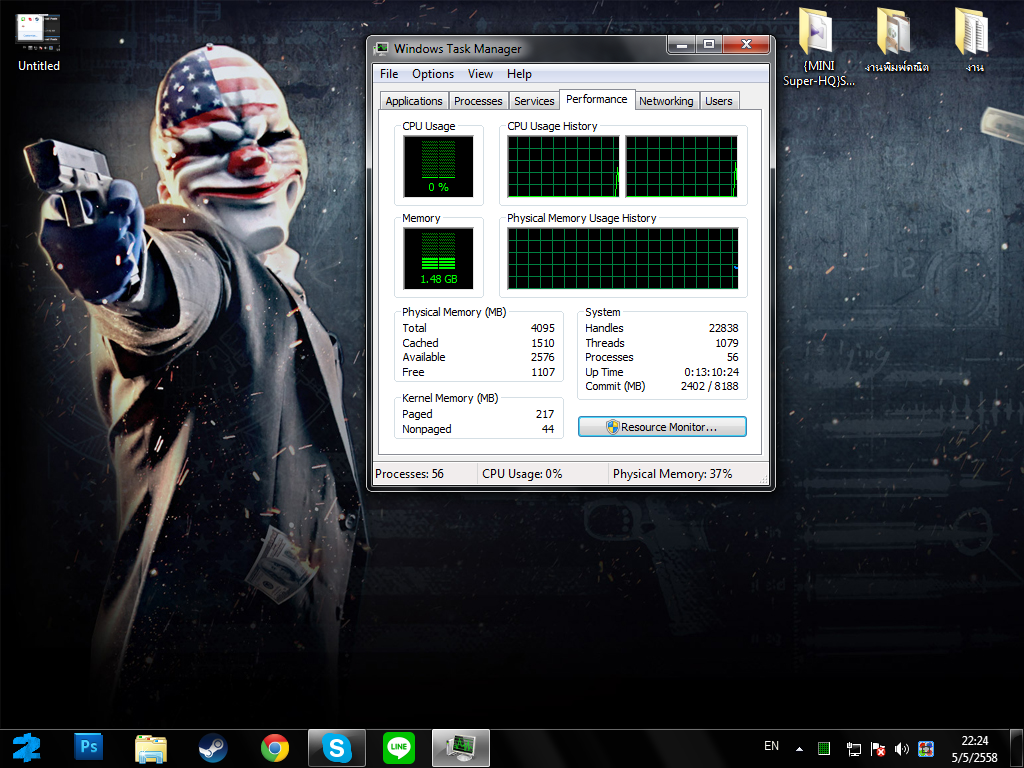Show hidden tray icons arrow
The image size is (1024, 768).
pos(799,749)
